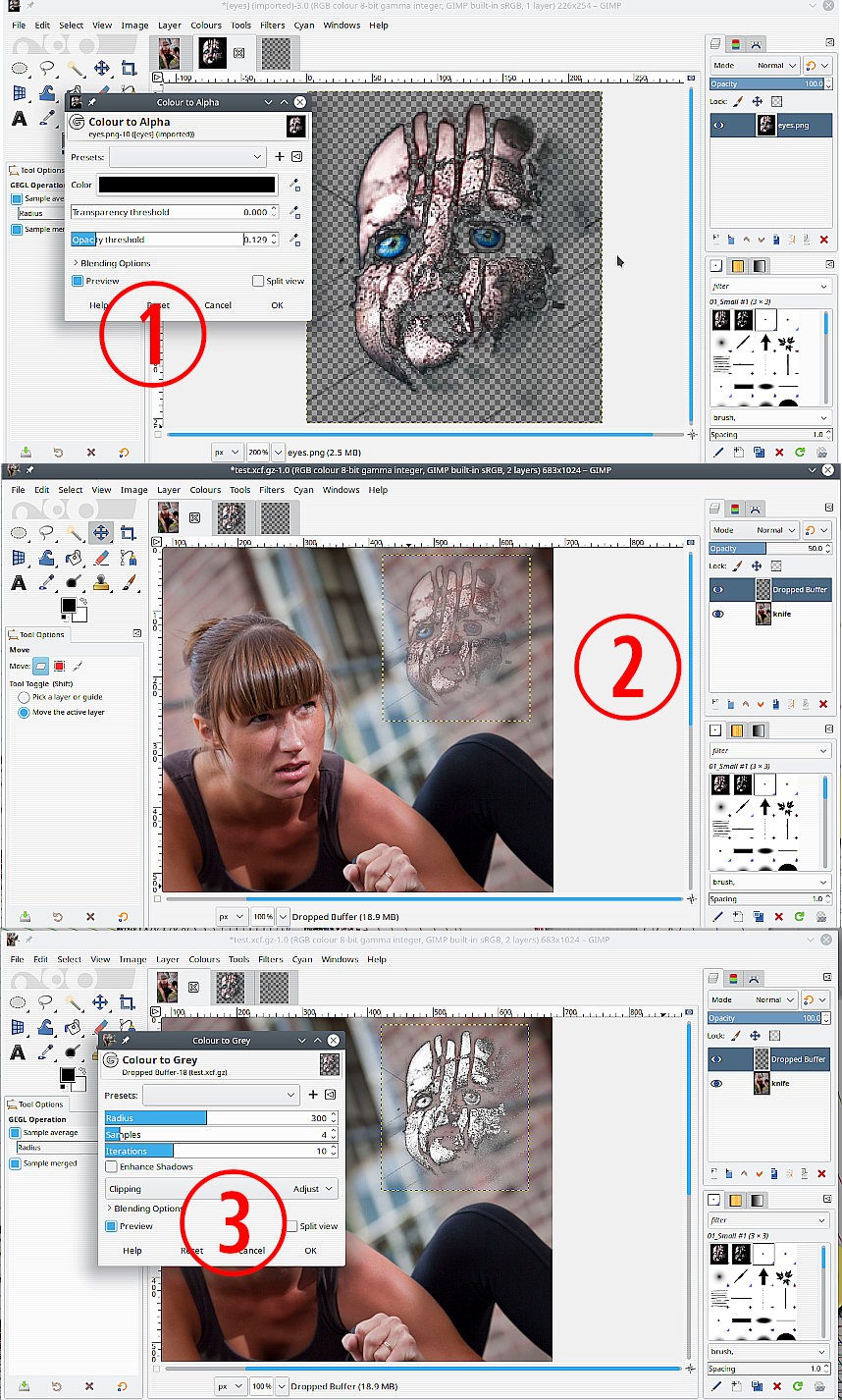The height and width of the screenshot is (1400, 842).
Task: Click black Color swatch in Colour to Alpha
Action: pyautogui.click(x=186, y=185)
